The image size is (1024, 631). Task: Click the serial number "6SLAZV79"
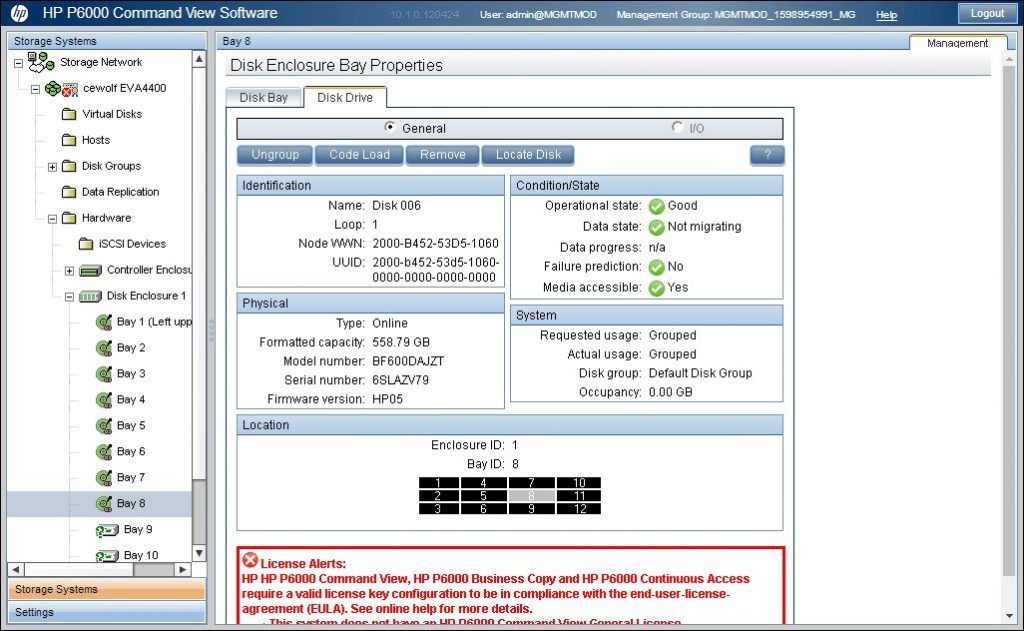(400, 380)
